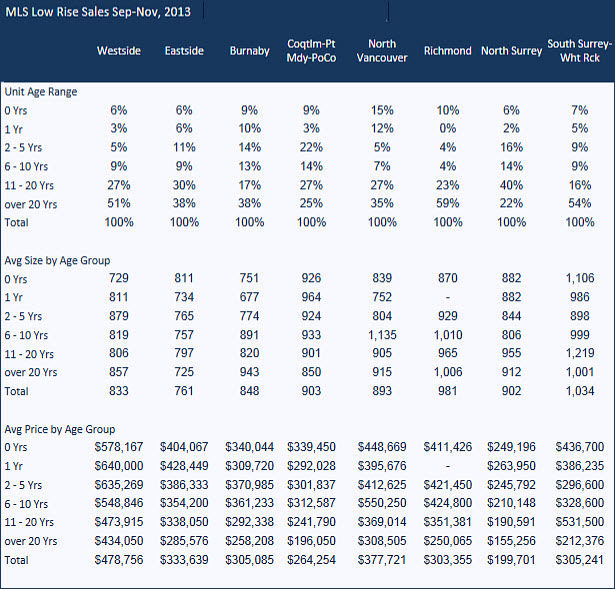Select the size value 1,135 under North Vancouver
This screenshot has height=589, width=615.
tap(382, 335)
